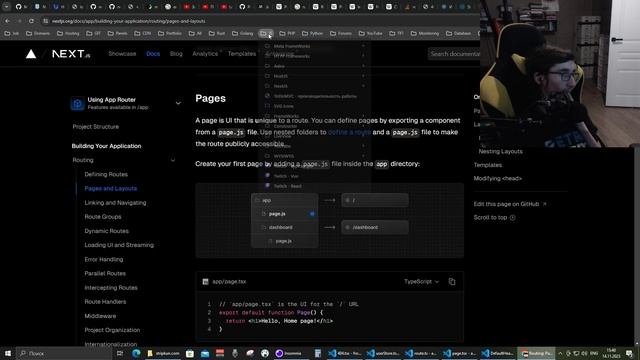This screenshot has height=360, width=640.
Task: Click Building Your Application sidebar heading
Action: (x=107, y=146)
